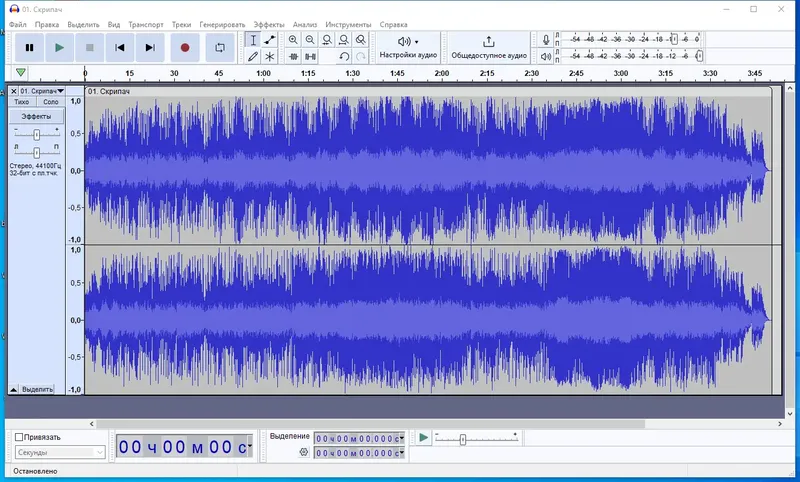Image resolution: width=800 pixels, height=482 pixels.
Task: Open Настройки аудио audio setup button
Action: click(x=408, y=47)
